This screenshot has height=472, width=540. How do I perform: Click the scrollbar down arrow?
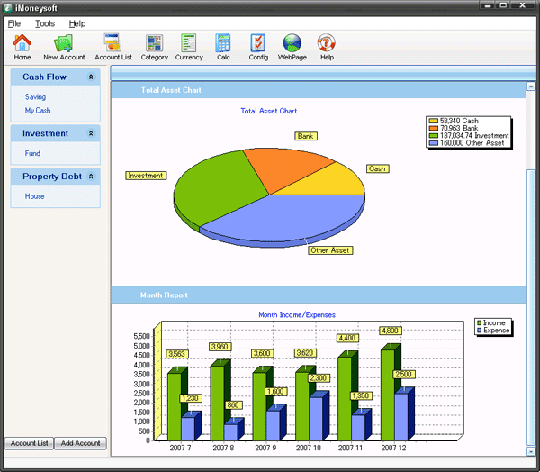pyautogui.click(x=531, y=451)
